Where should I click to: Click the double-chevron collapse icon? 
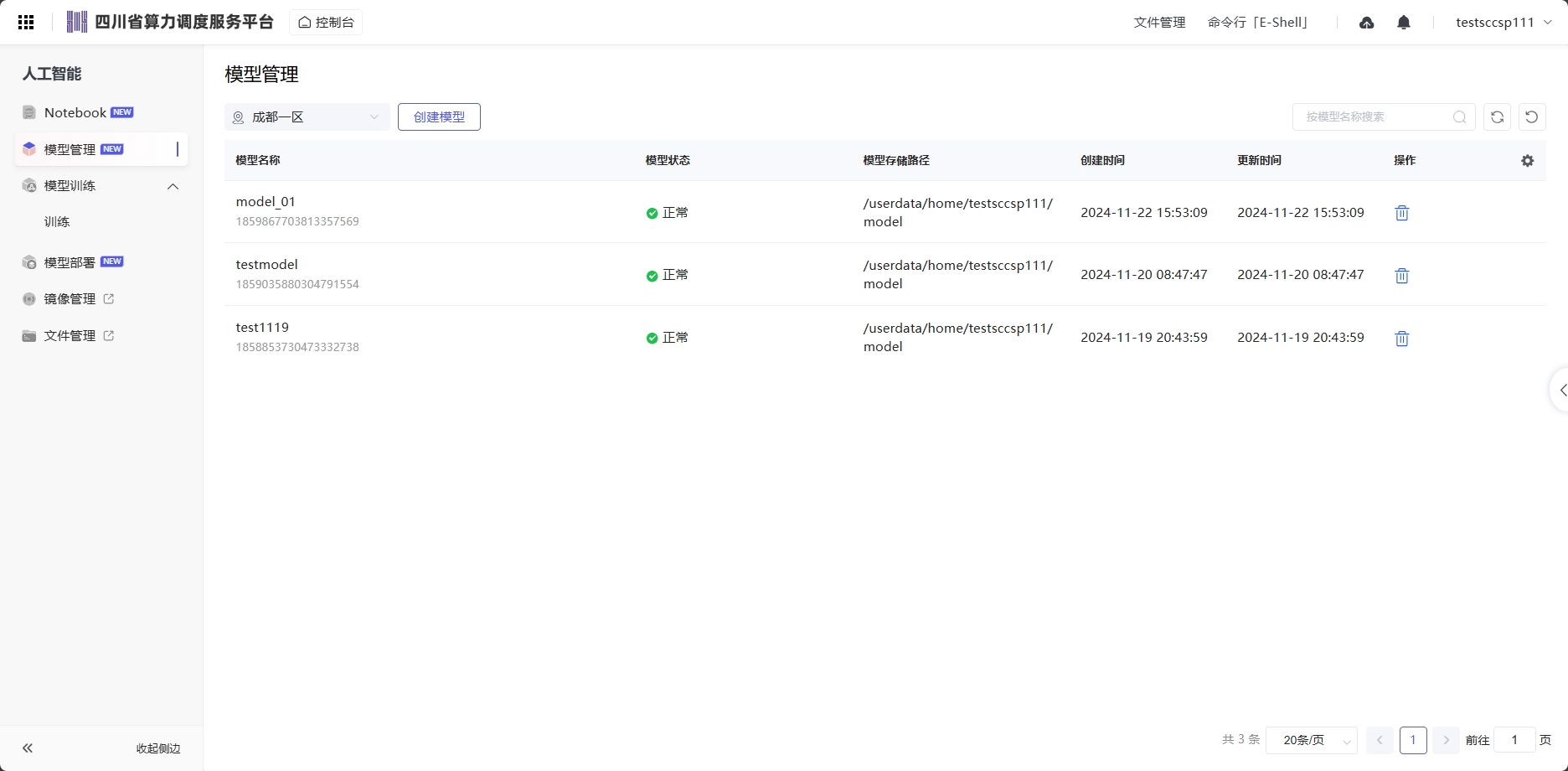[x=28, y=748]
